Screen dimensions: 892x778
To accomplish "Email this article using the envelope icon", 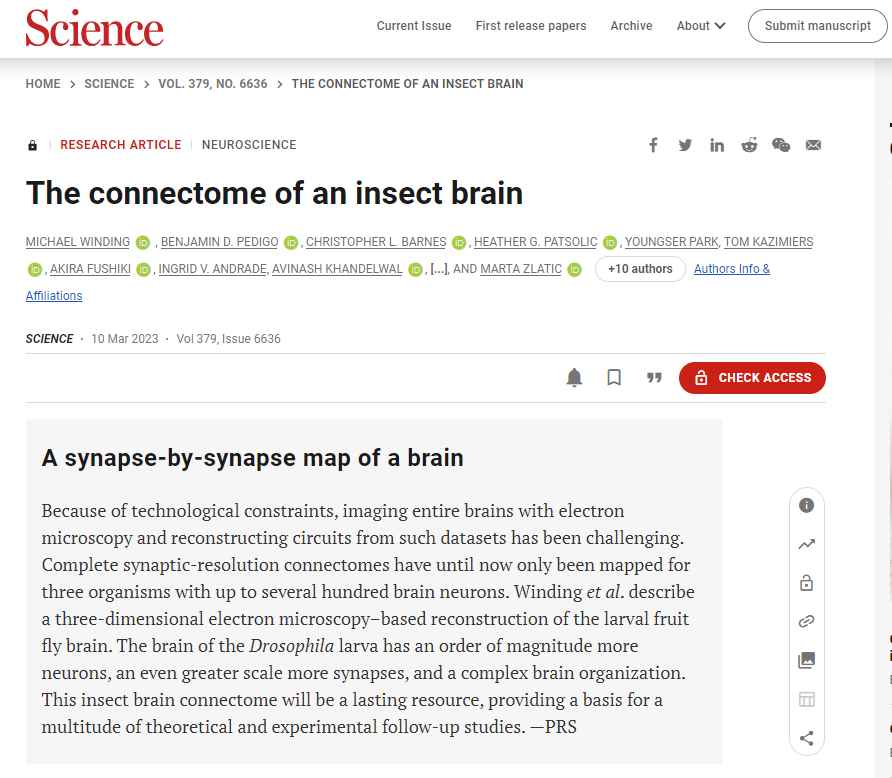I will tap(813, 145).
